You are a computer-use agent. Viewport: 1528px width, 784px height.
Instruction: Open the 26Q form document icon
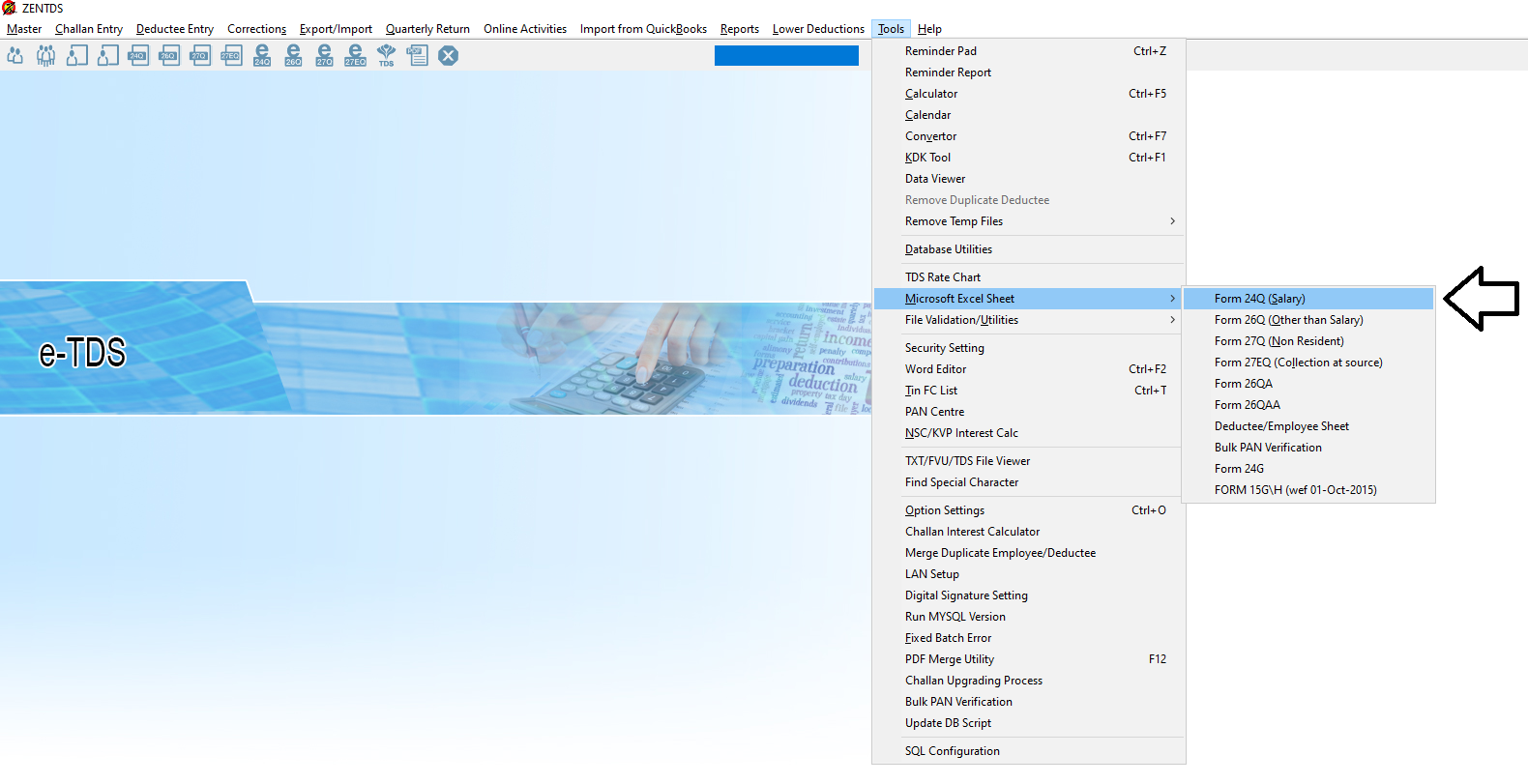click(169, 55)
